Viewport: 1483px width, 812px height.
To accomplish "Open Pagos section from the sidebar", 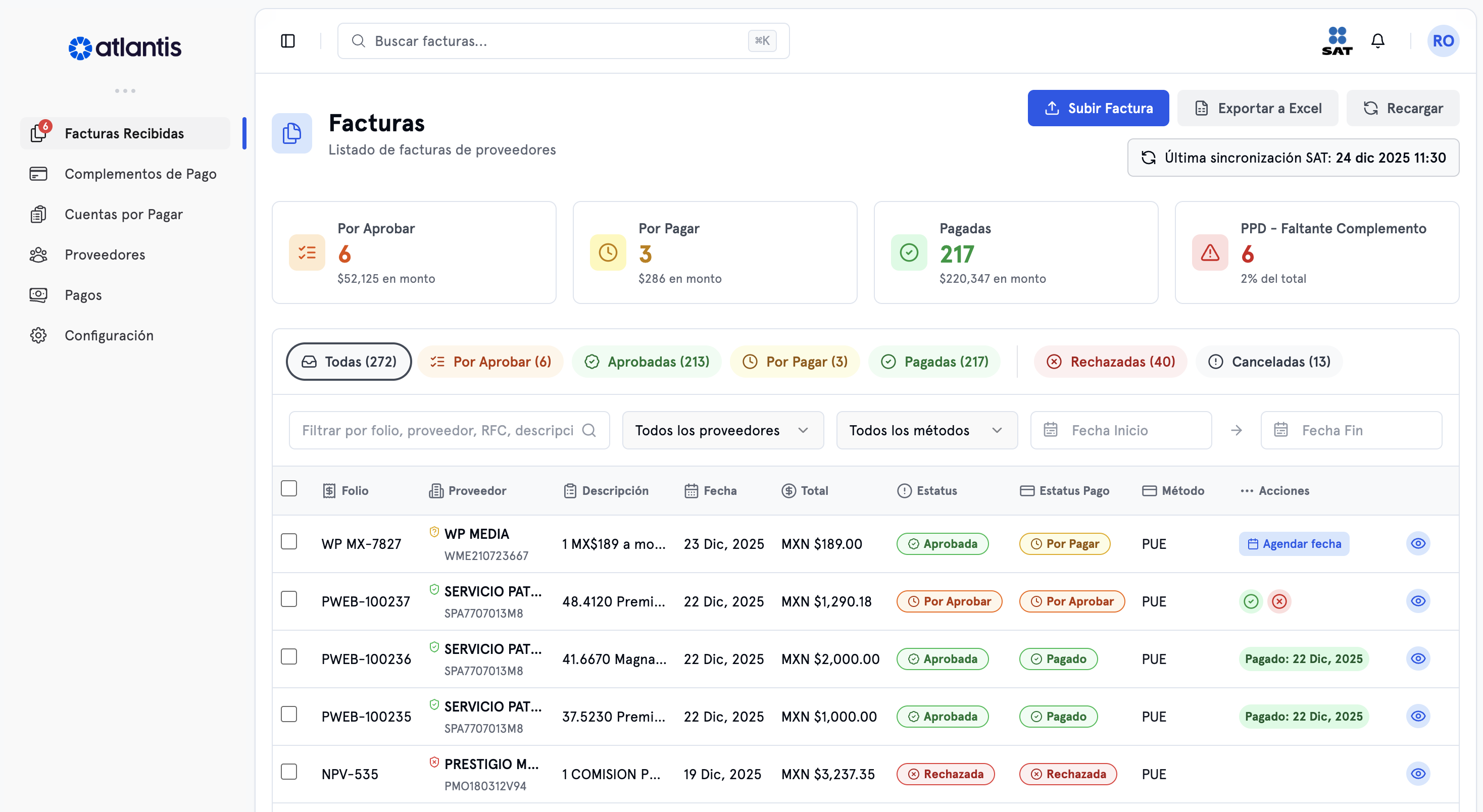I will (82, 294).
